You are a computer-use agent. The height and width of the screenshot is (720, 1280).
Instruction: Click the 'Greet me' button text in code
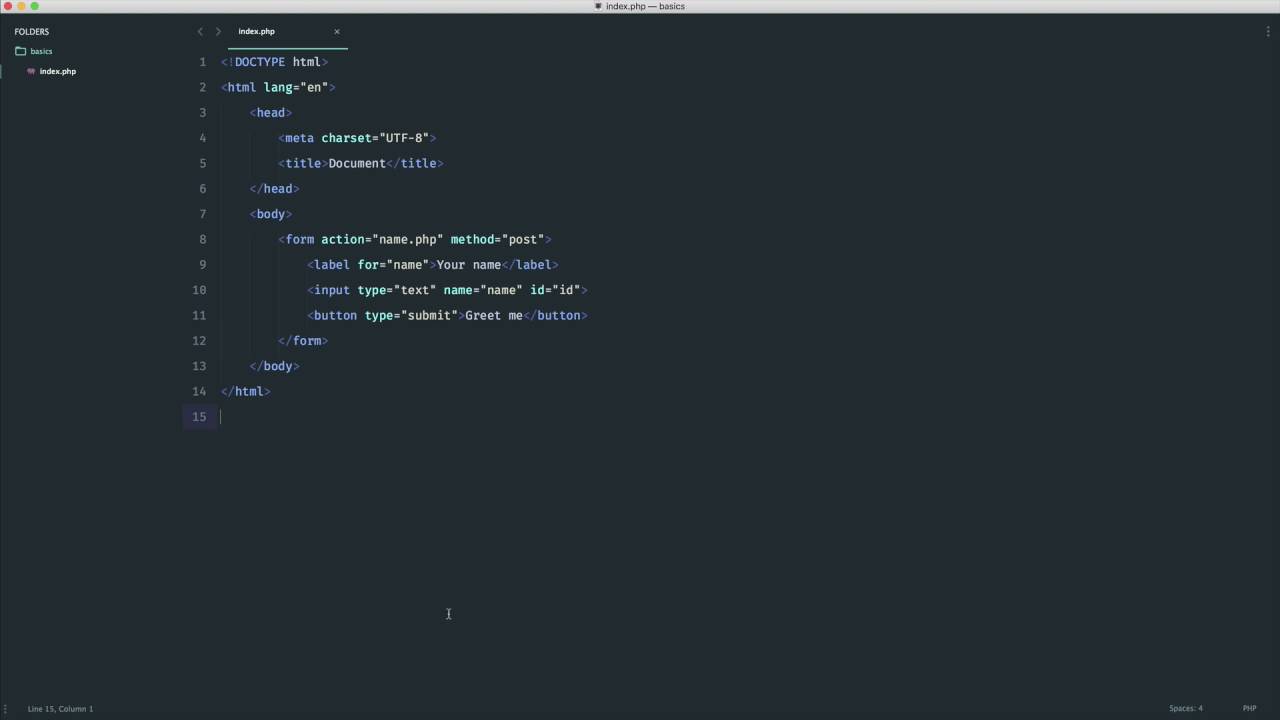click(x=494, y=315)
